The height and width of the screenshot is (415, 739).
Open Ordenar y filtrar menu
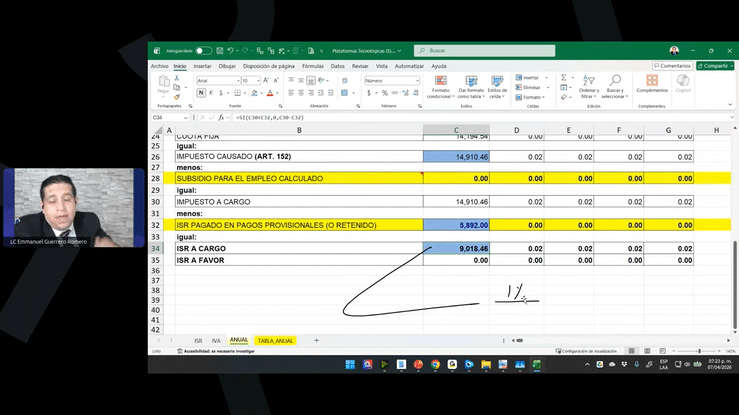point(589,87)
